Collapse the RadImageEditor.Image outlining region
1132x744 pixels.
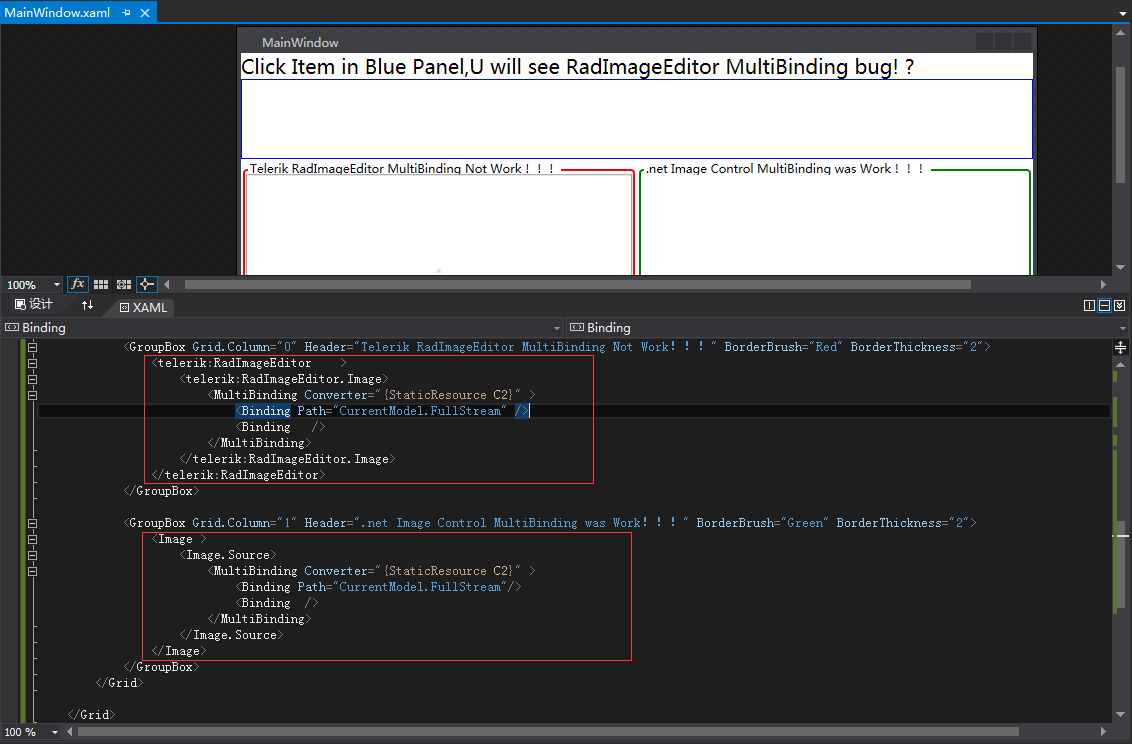click(x=32, y=379)
